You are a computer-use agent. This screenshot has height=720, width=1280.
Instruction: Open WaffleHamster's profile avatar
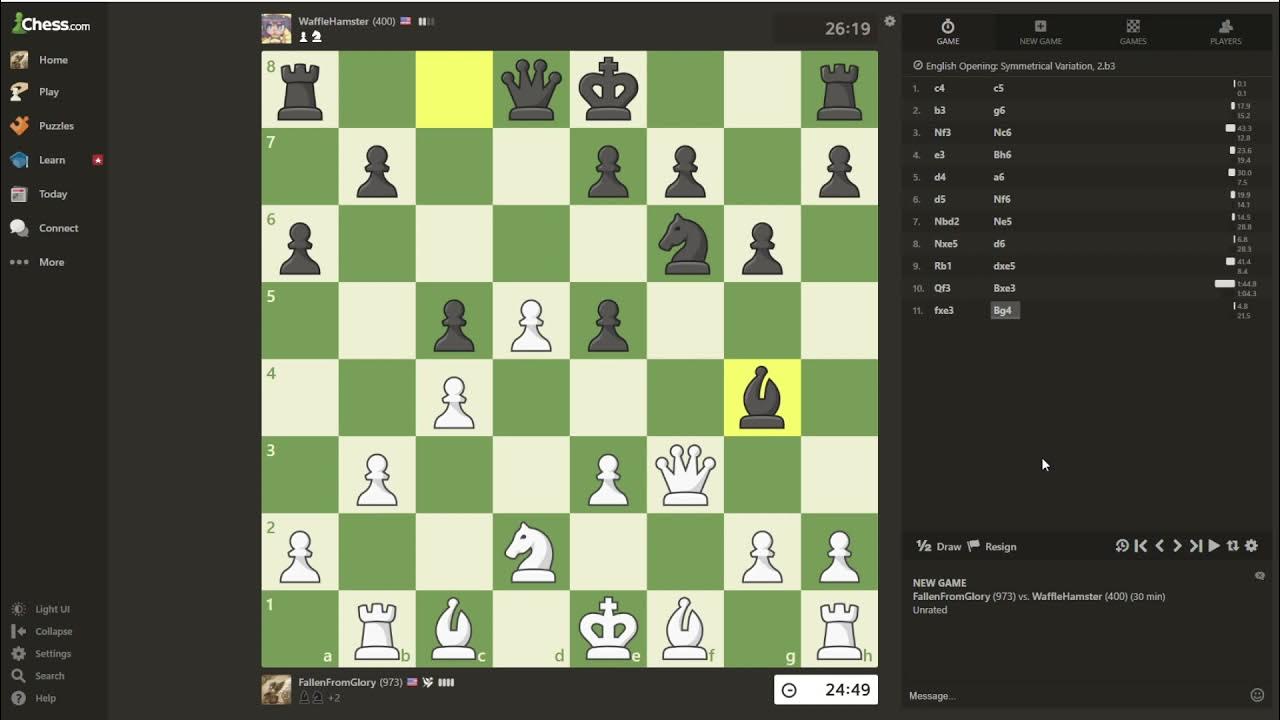[x=276, y=28]
